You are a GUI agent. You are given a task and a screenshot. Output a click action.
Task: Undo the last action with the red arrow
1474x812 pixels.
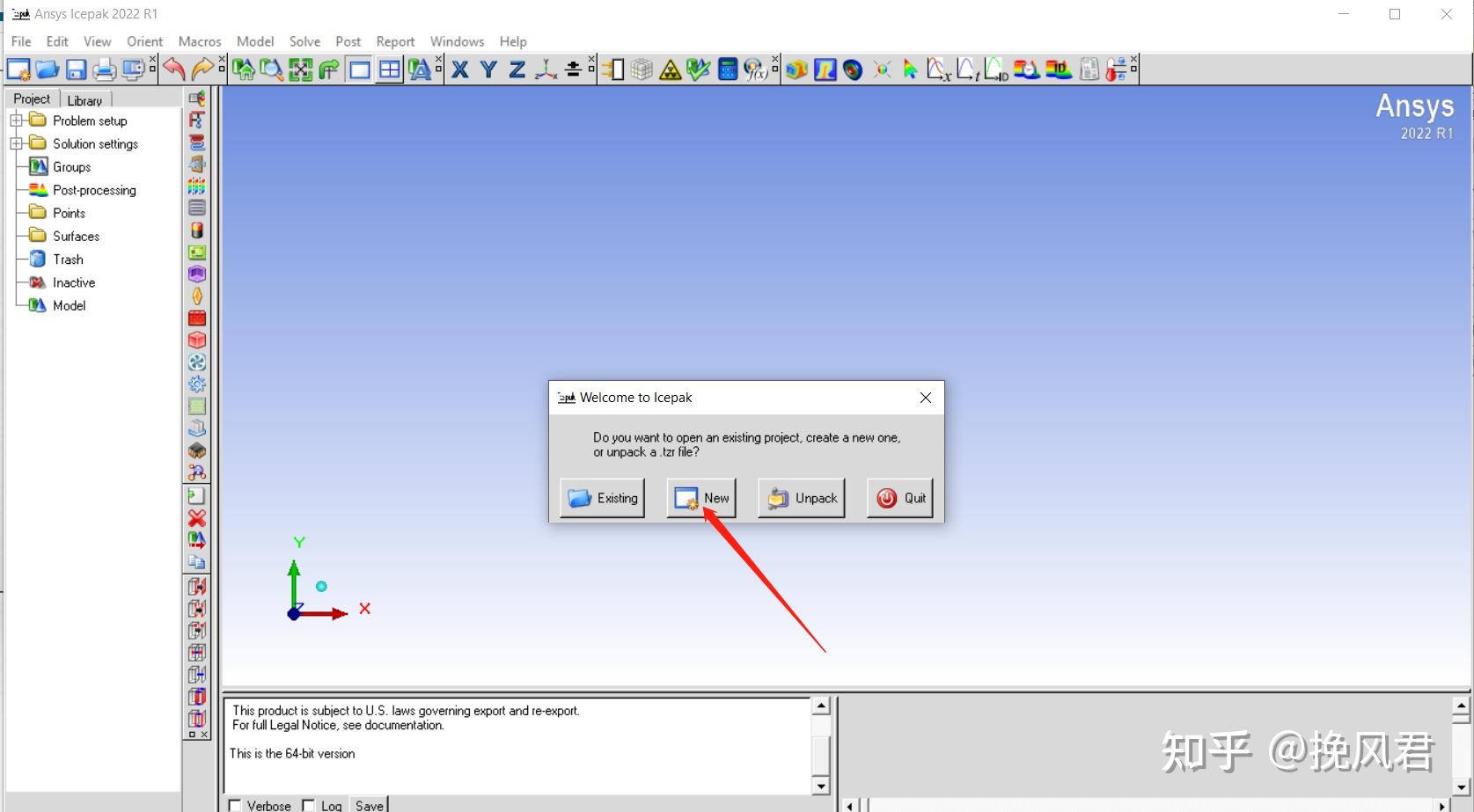(174, 69)
